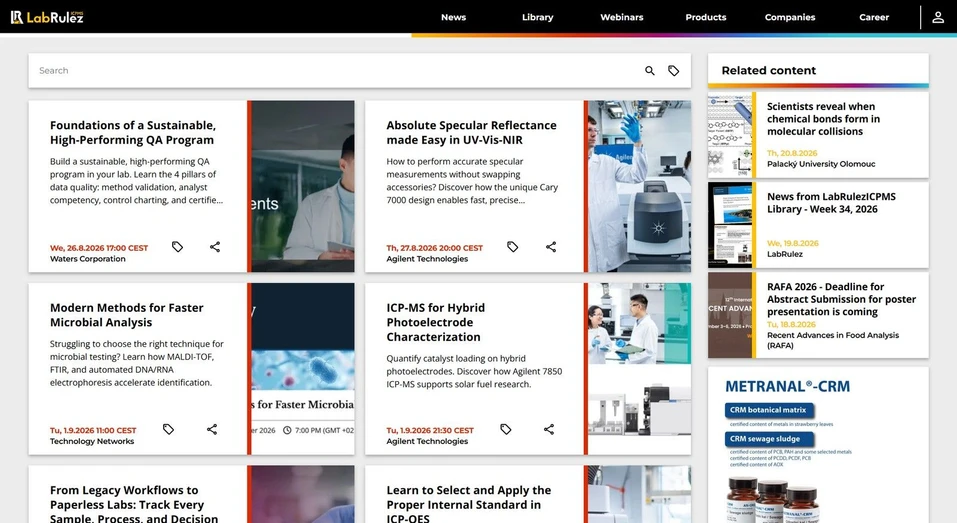Click tag icon on Waters Corporation webinar card
957x523 pixels.
point(177,247)
